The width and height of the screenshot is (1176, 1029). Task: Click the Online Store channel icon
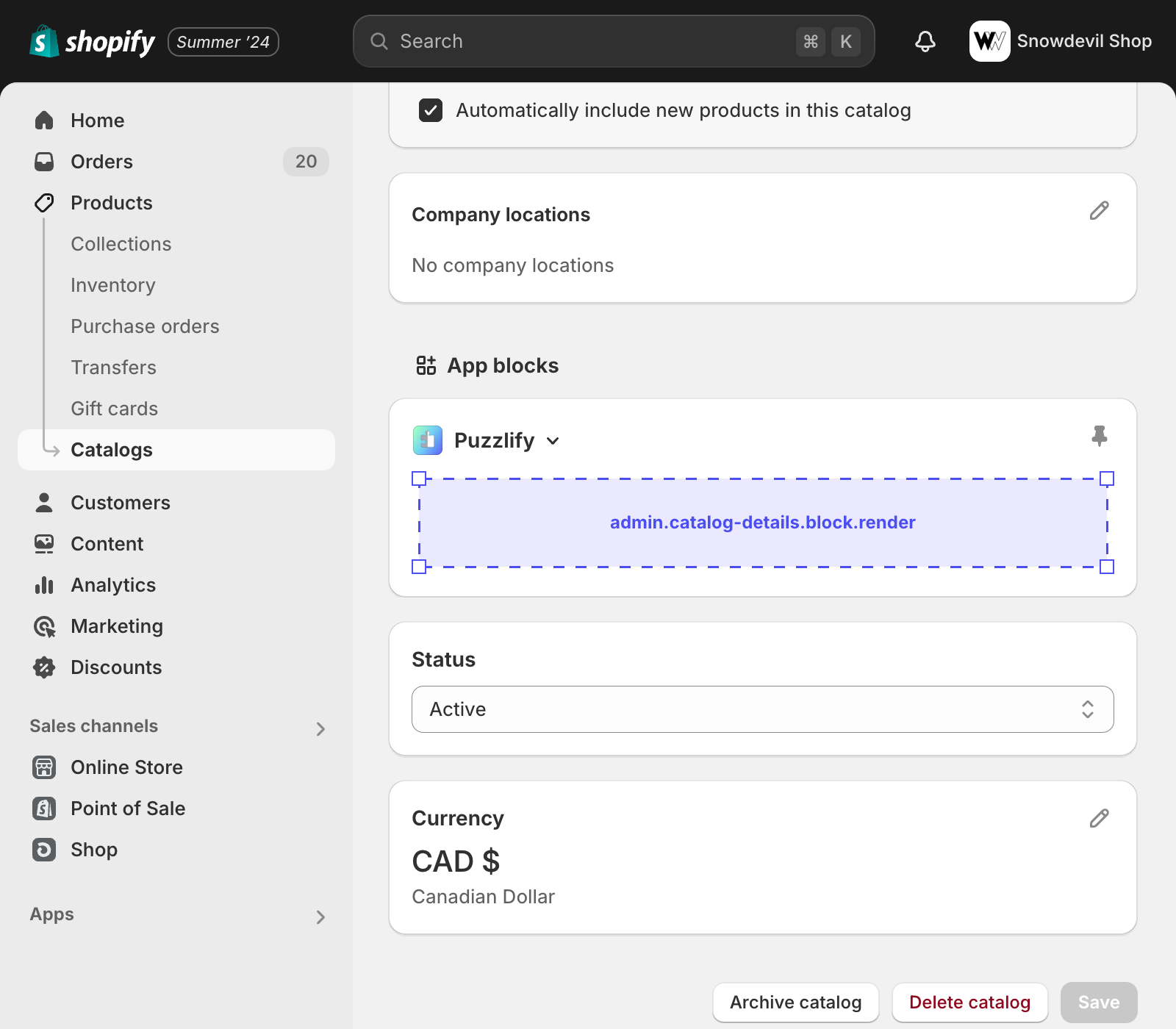point(44,767)
